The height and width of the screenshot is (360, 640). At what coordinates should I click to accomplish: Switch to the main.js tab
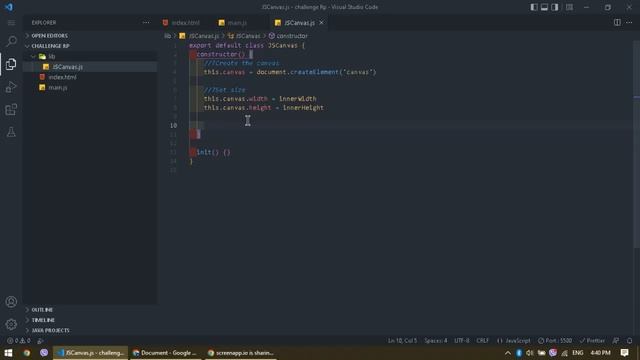(x=233, y=23)
